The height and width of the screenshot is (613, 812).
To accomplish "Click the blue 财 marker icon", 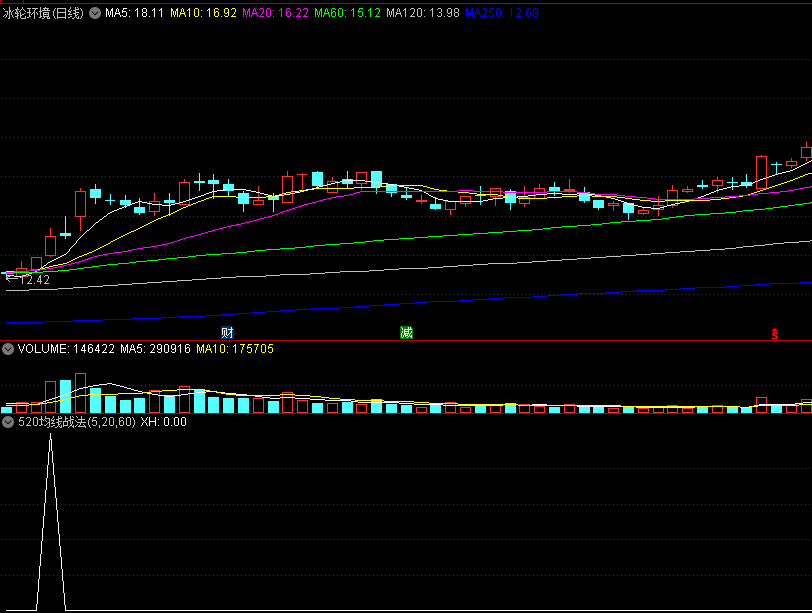I will (227, 332).
